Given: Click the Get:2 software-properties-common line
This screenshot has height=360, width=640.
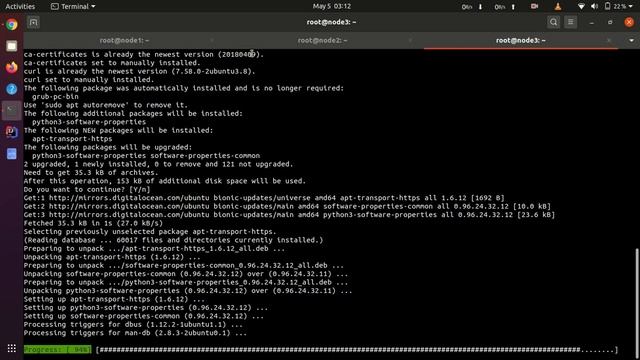Looking at the screenshot, I should click(287, 207).
